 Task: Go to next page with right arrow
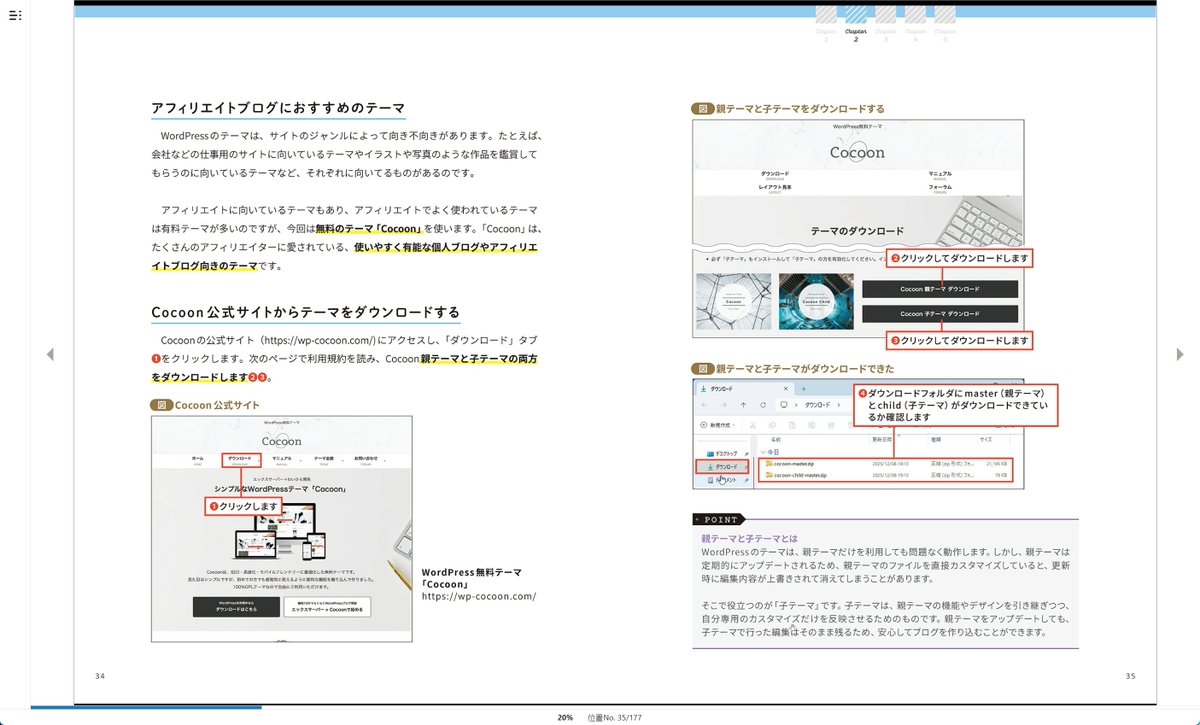1180,354
